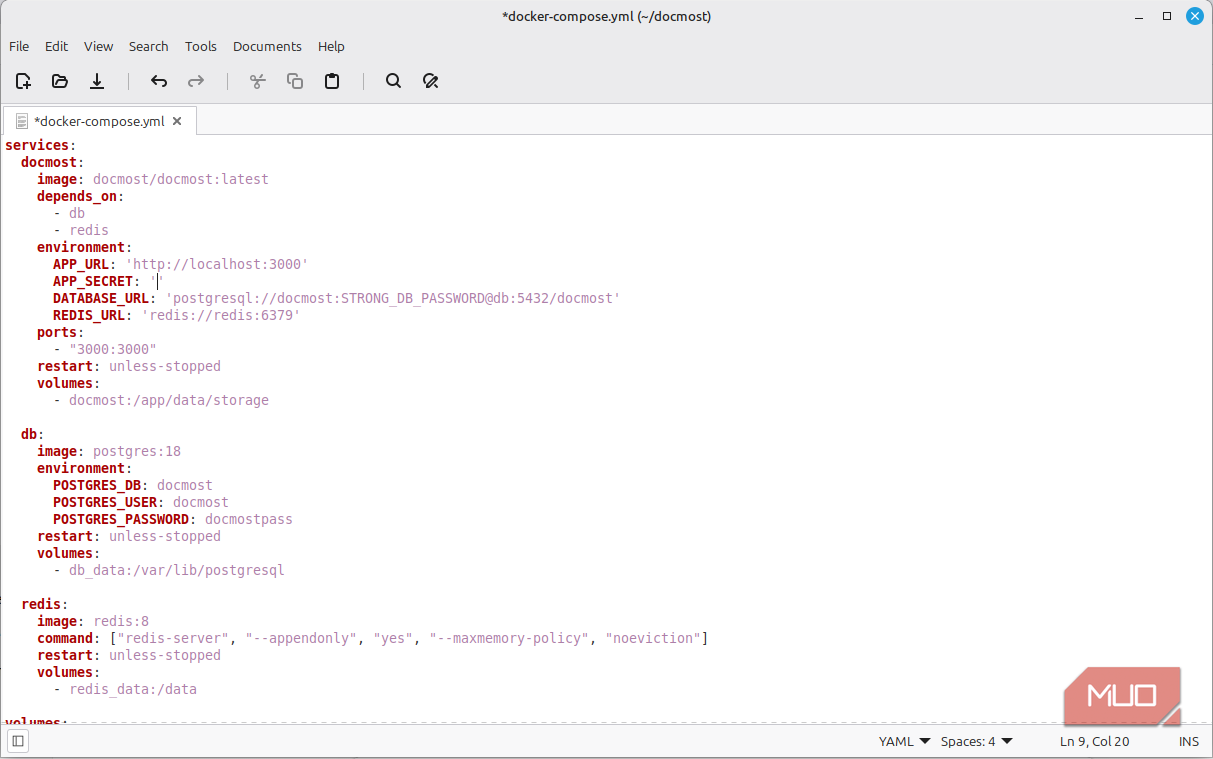
Task: Close the editor window
Action: tap(1195, 16)
